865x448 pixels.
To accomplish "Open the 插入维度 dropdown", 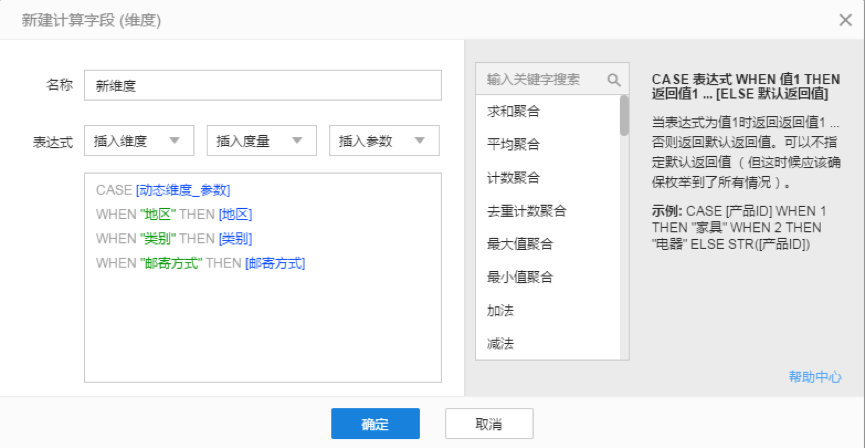I will pos(138,141).
